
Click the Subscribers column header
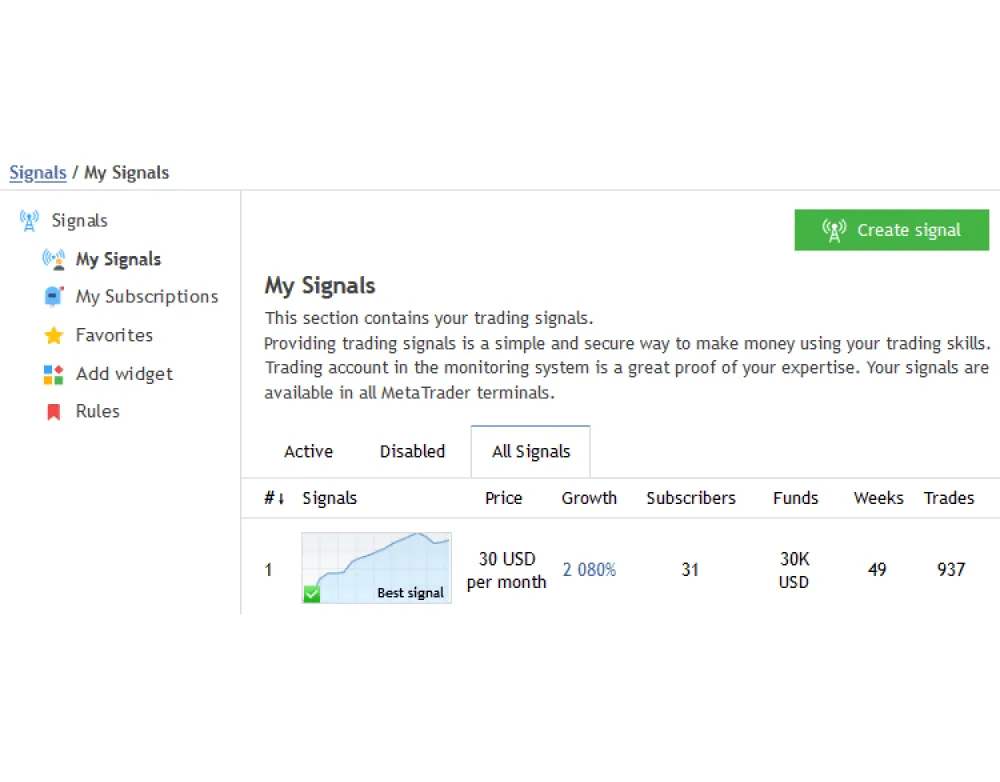[691, 498]
